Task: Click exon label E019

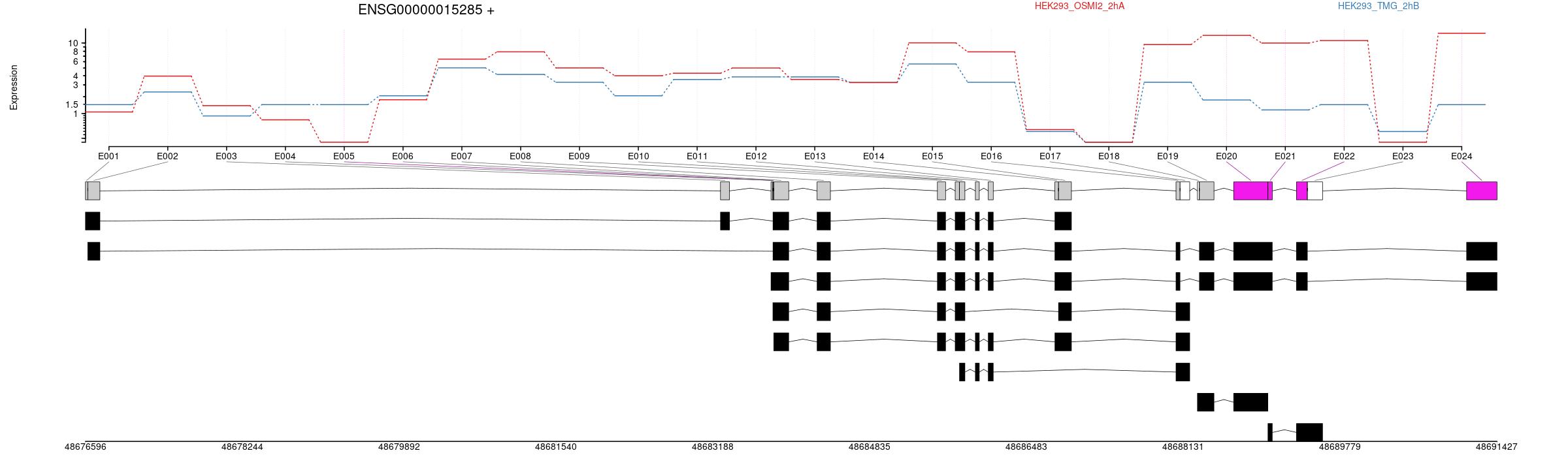Action: tap(1168, 156)
